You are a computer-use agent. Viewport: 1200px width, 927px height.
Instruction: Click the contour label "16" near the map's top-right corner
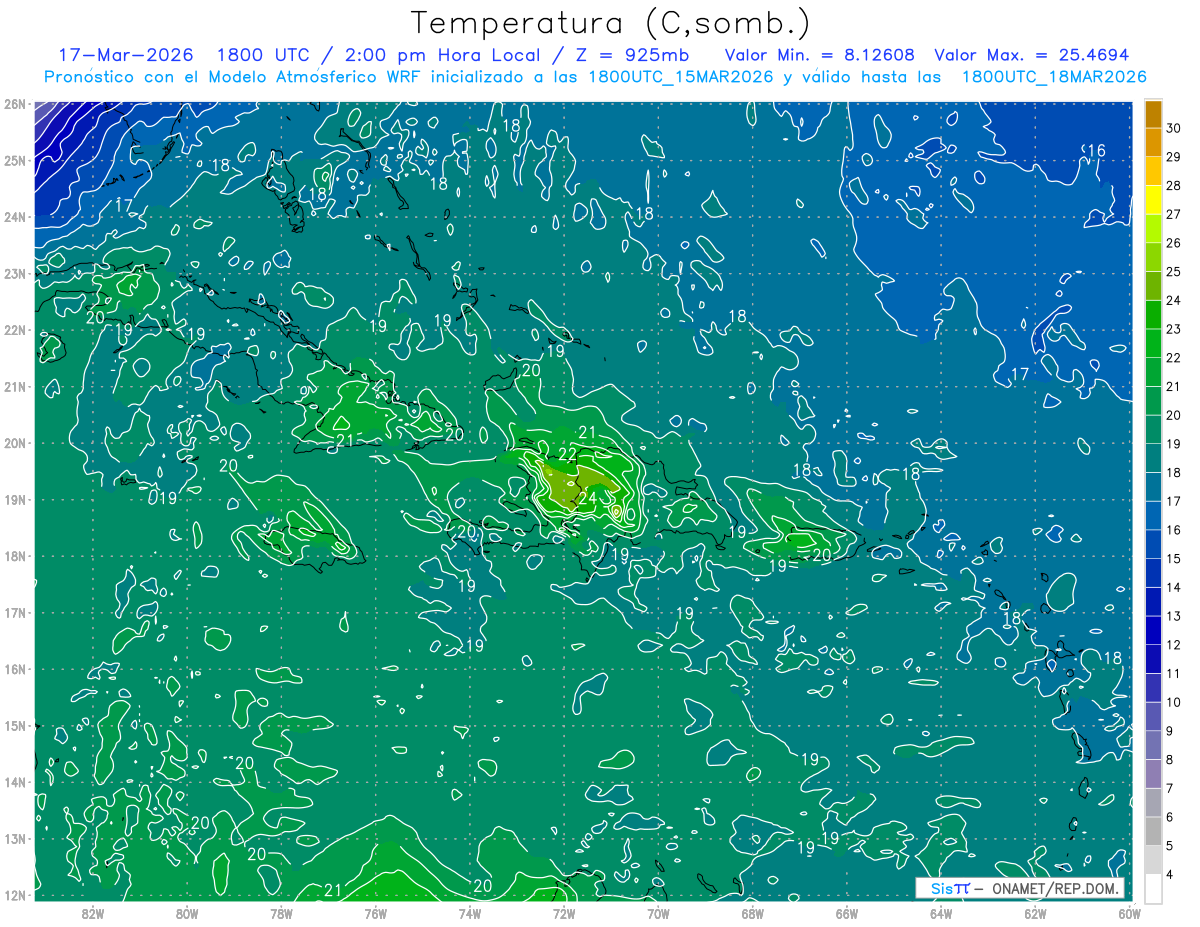tap(1095, 151)
